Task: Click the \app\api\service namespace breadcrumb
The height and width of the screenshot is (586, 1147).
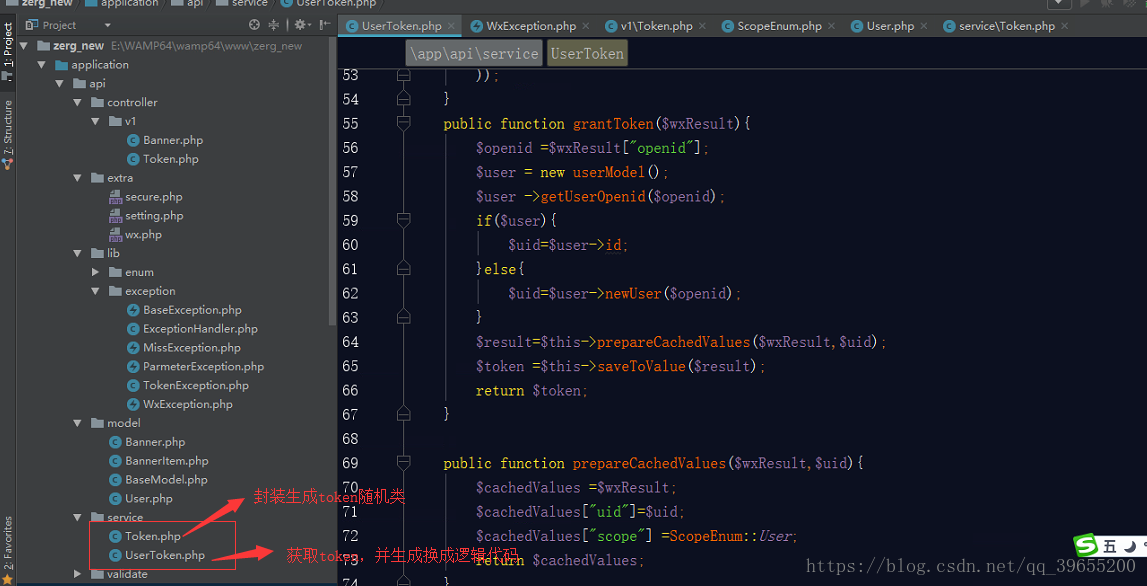Action: pyautogui.click(x=474, y=53)
